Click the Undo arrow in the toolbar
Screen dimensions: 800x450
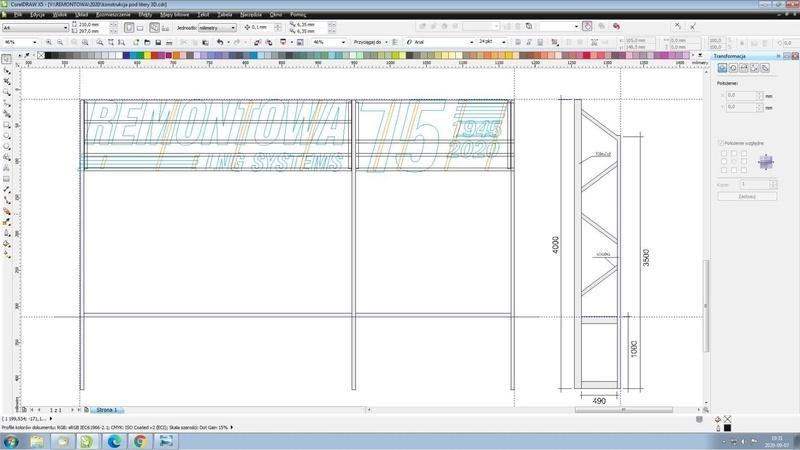218,43
